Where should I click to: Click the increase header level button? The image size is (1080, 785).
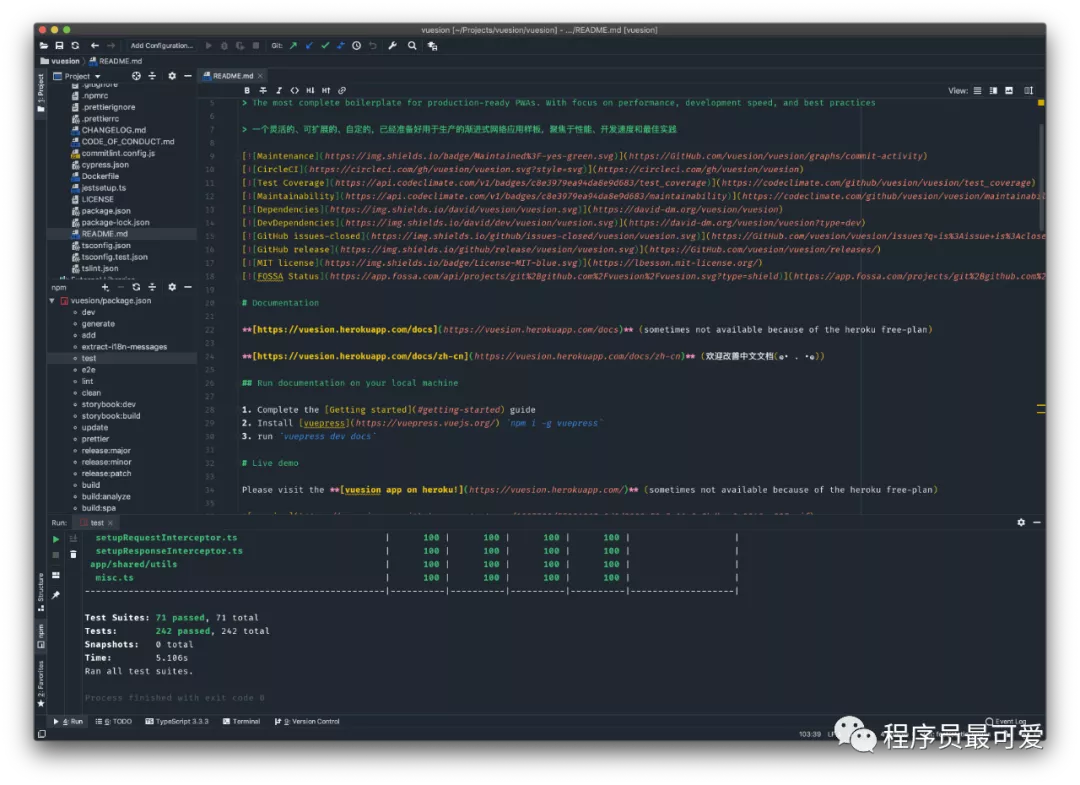pyautogui.click(x=326, y=90)
